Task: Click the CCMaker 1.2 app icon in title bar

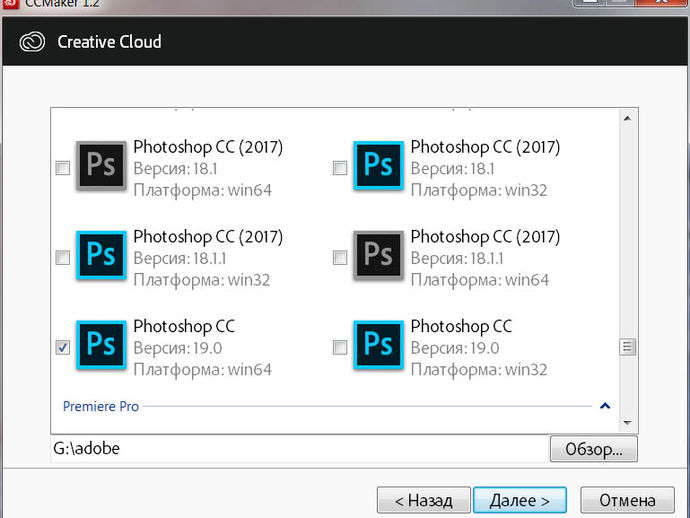Action: (x=10, y=4)
